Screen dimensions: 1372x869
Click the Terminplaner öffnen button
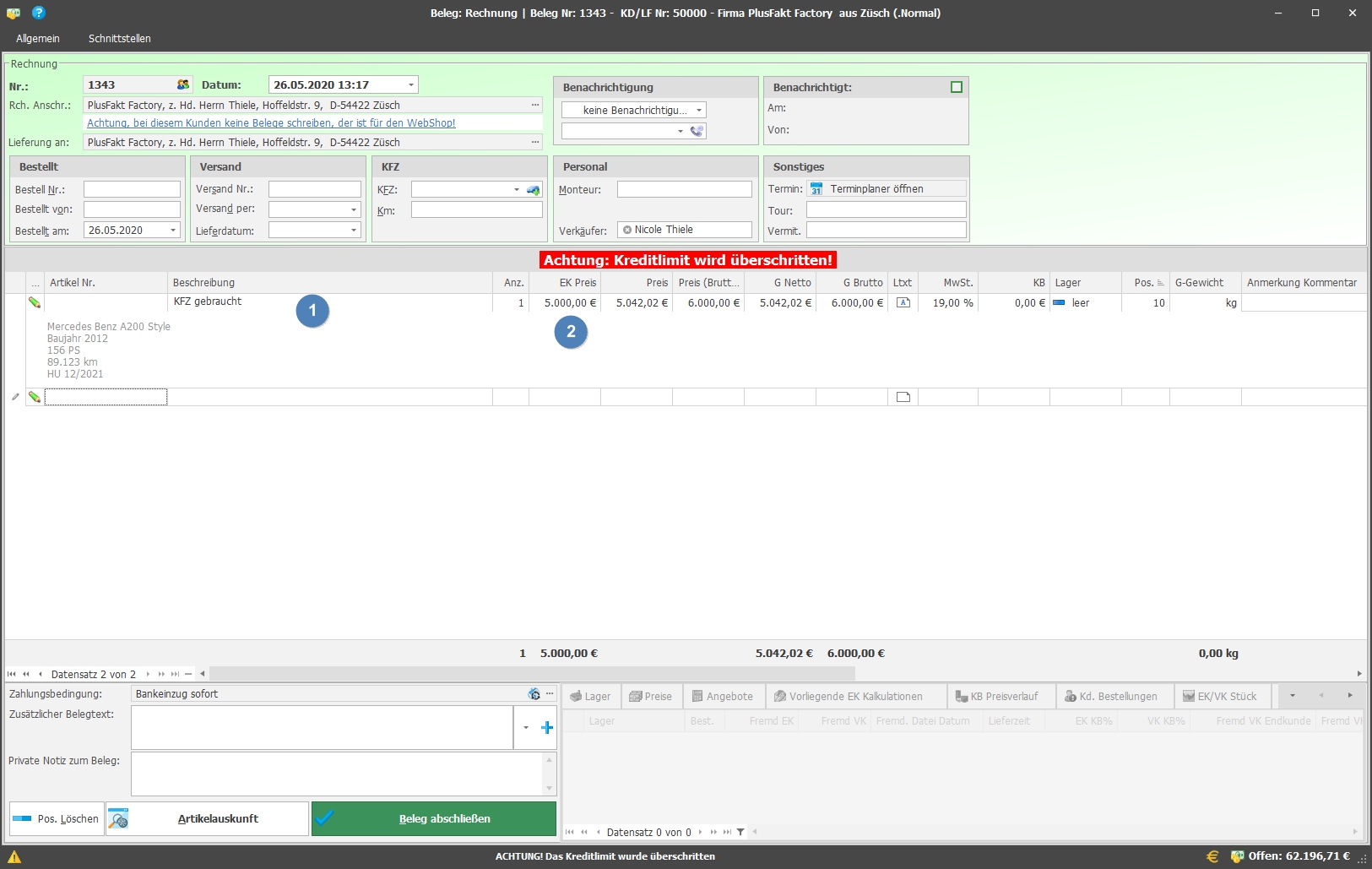coord(887,189)
